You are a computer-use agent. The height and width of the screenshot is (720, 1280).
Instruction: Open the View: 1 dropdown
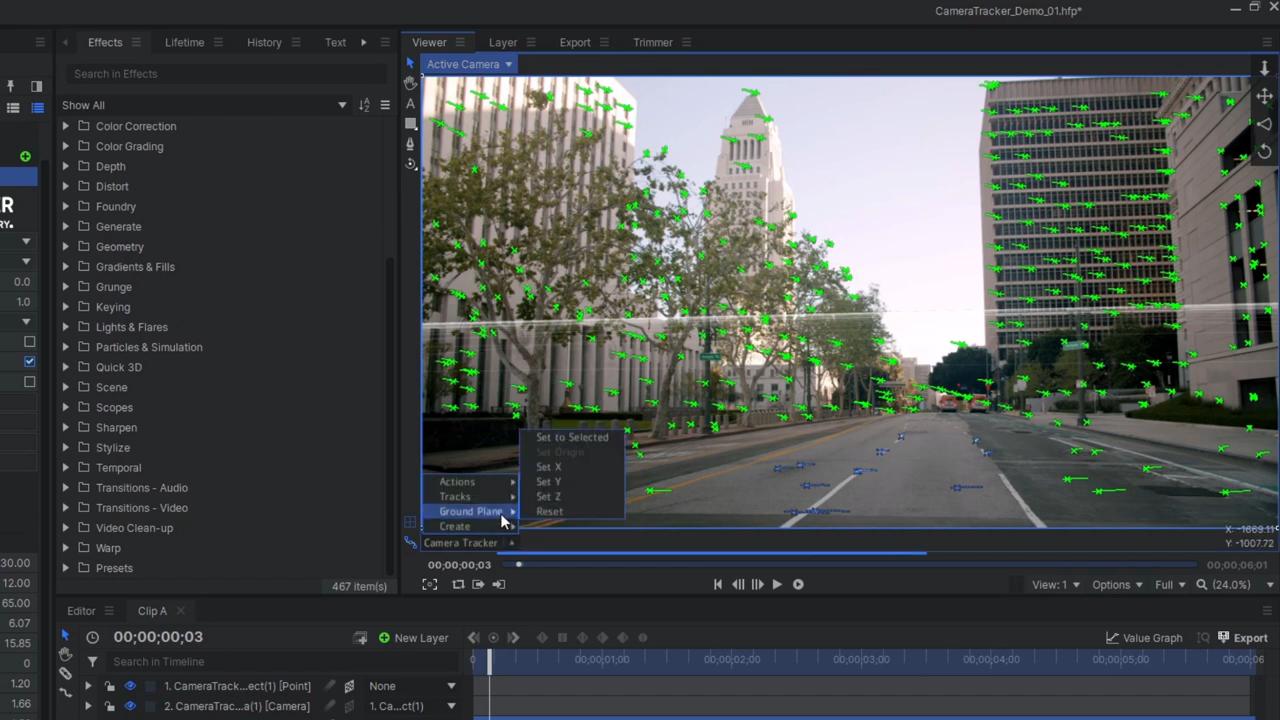(x=1055, y=585)
